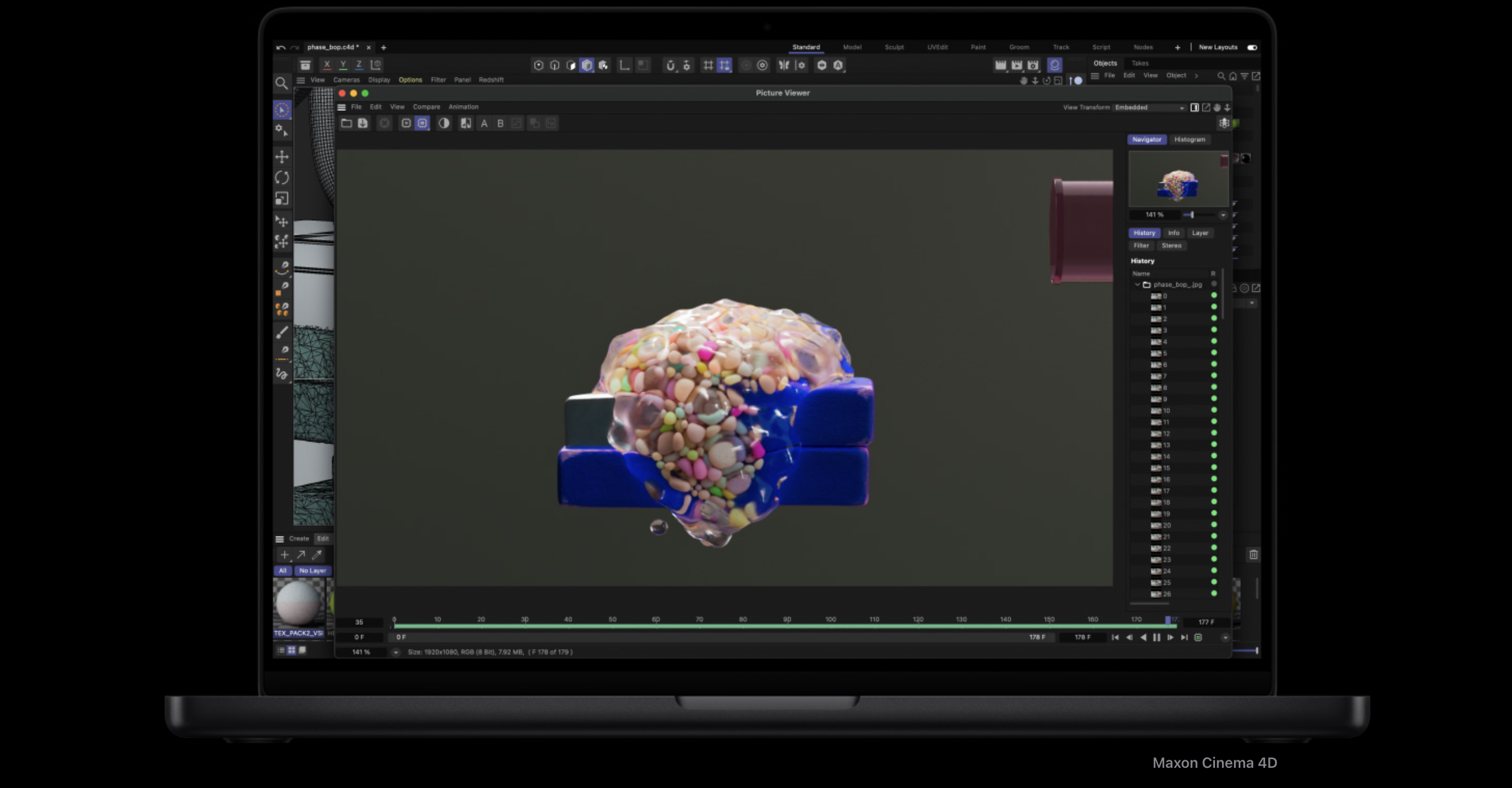This screenshot has width=1512, height=788.
Task: Click the Open folder icon in Picture Viewer
Action: [347, 123]
